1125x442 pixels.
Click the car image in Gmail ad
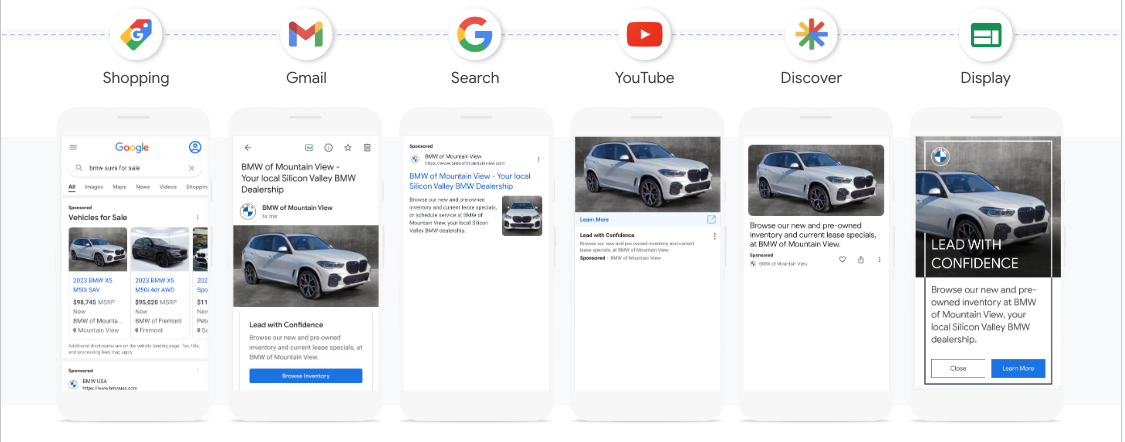click(x=306, y=266)
